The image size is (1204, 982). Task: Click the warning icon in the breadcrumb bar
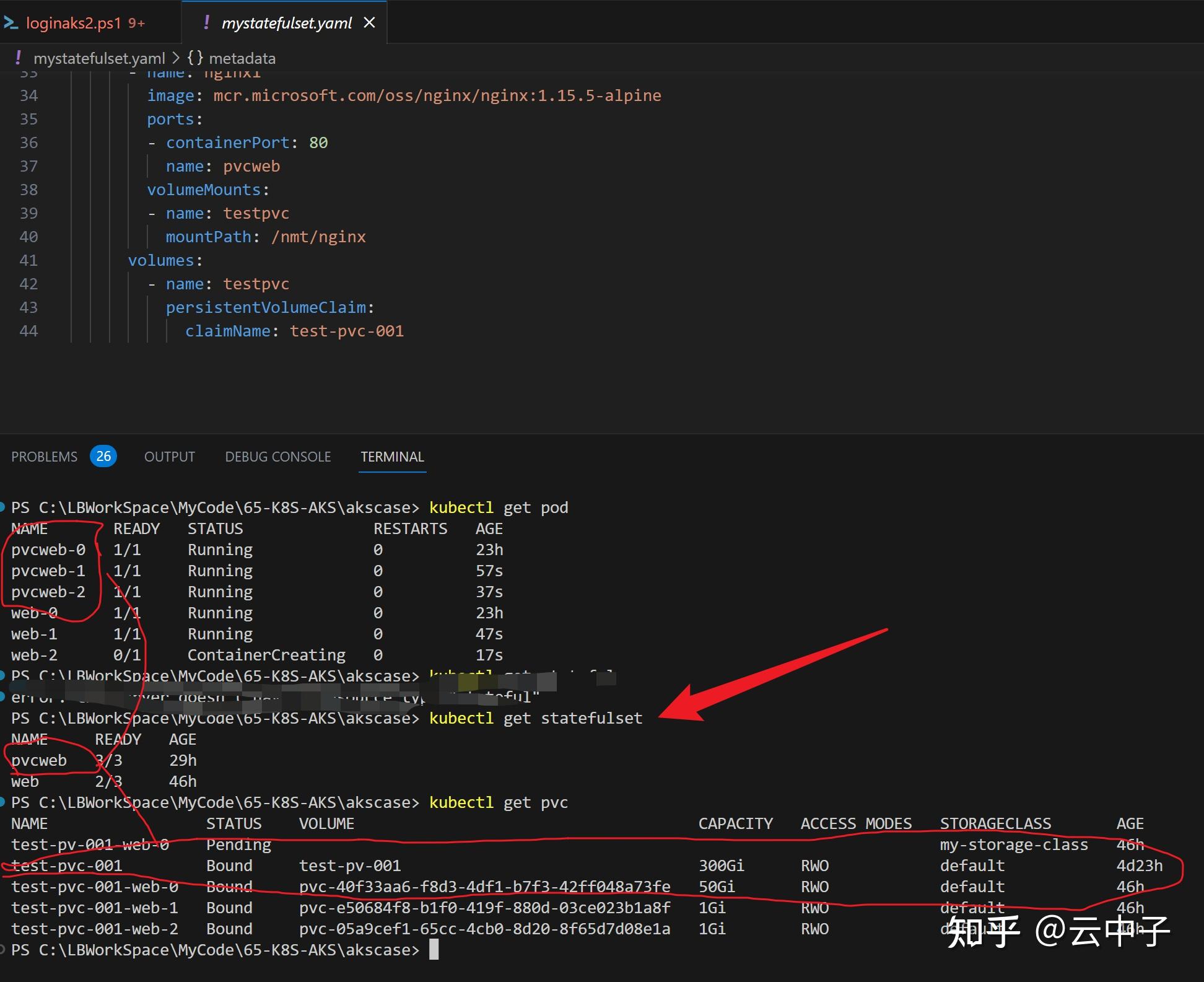(x=18, y=58)
